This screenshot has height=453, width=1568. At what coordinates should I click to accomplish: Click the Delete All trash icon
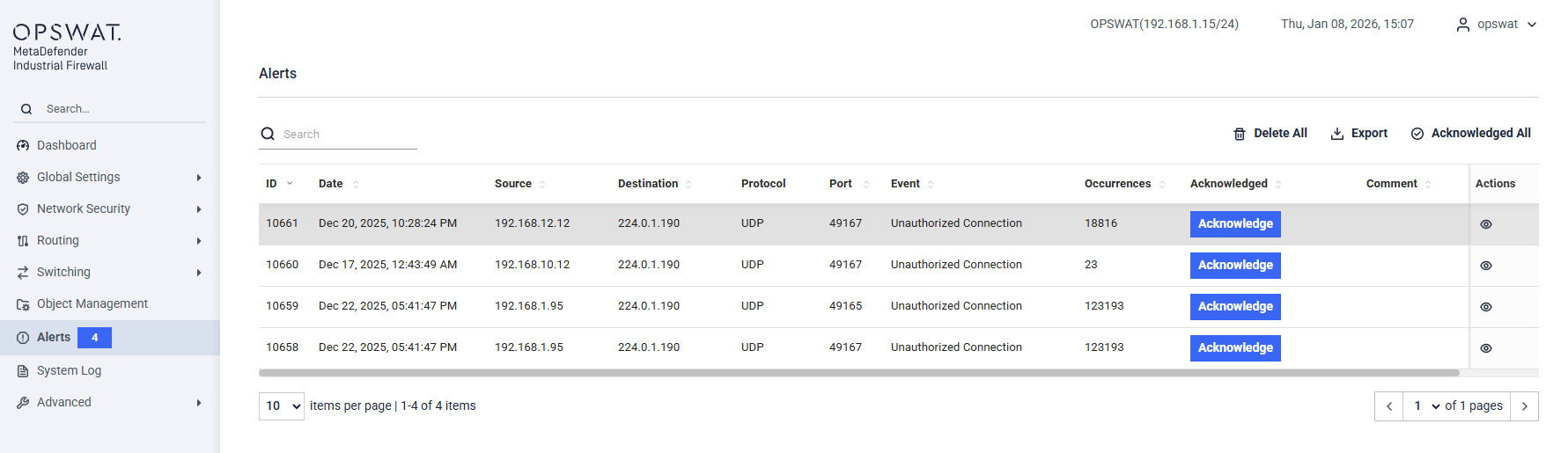tap(1240, 134)
